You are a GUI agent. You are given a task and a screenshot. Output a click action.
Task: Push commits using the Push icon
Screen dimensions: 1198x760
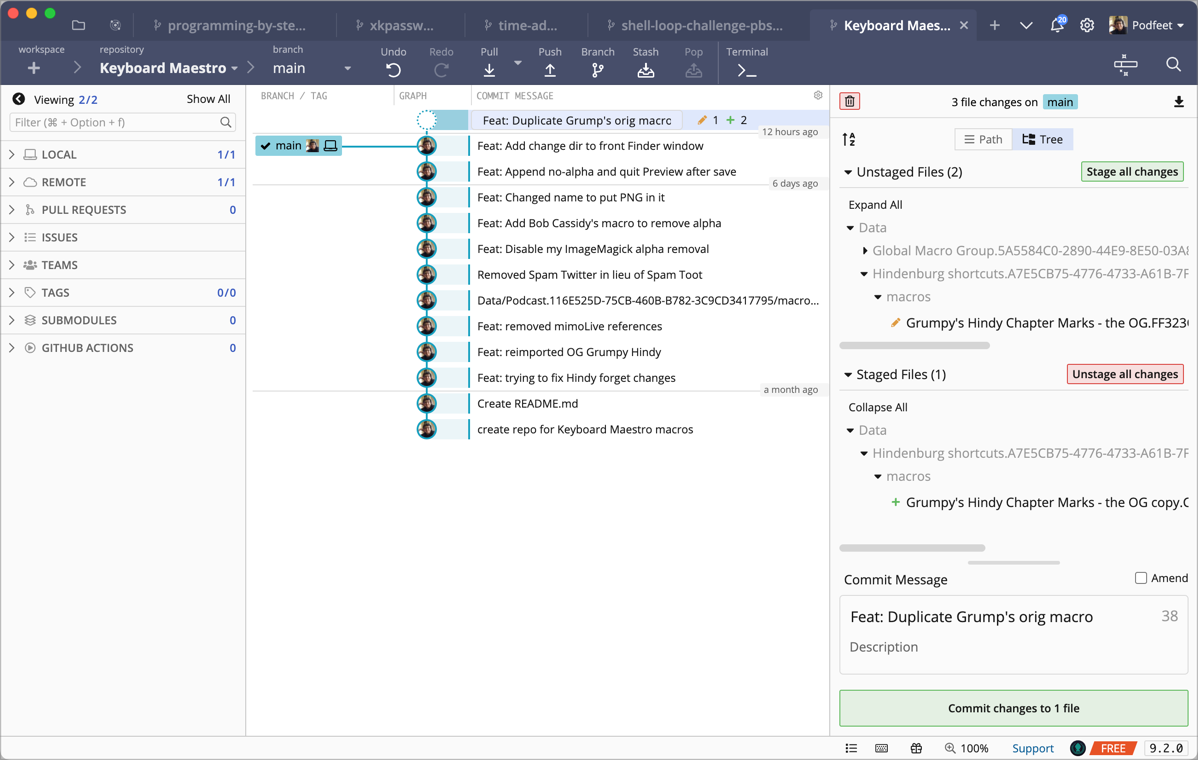coord(550,70)
